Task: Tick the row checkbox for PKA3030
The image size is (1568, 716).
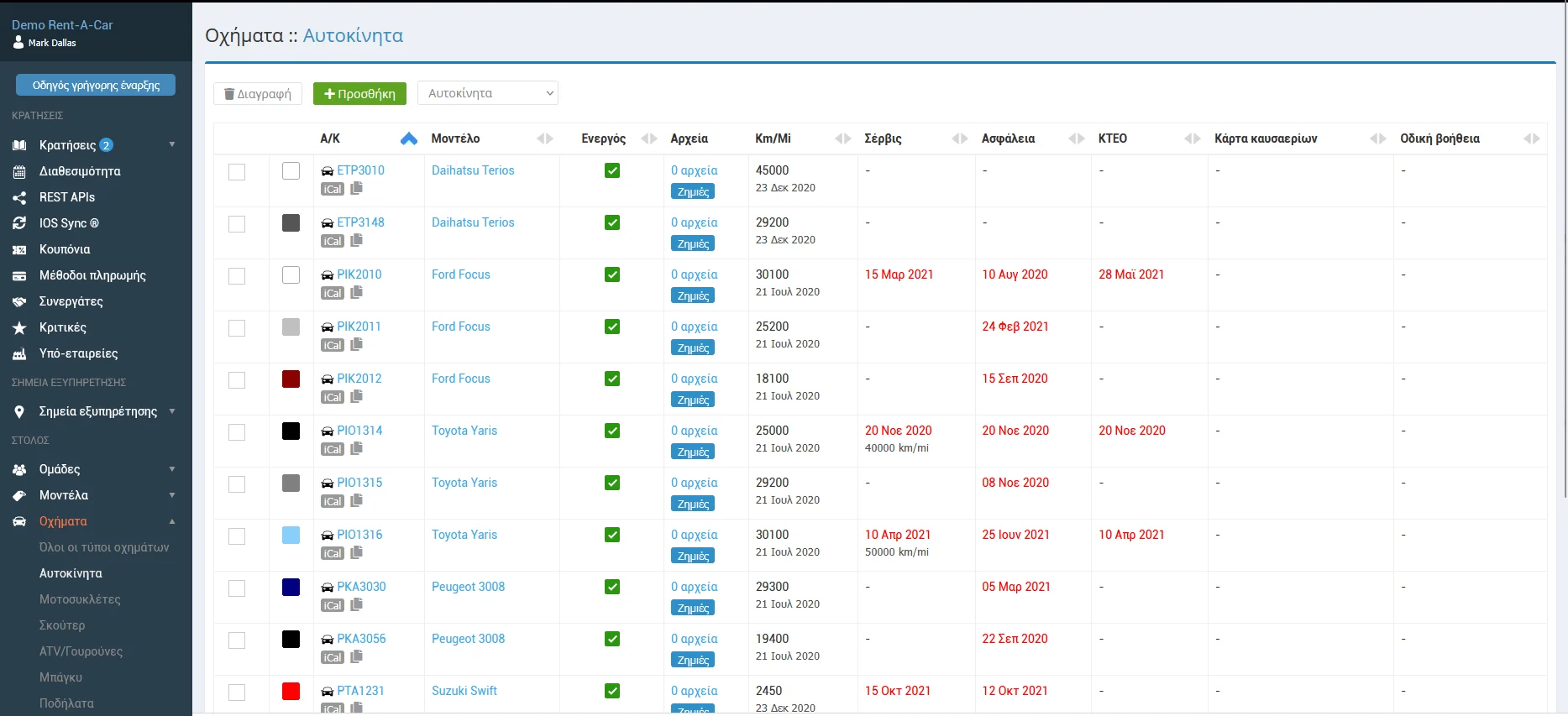Action: tap(237, 588)
